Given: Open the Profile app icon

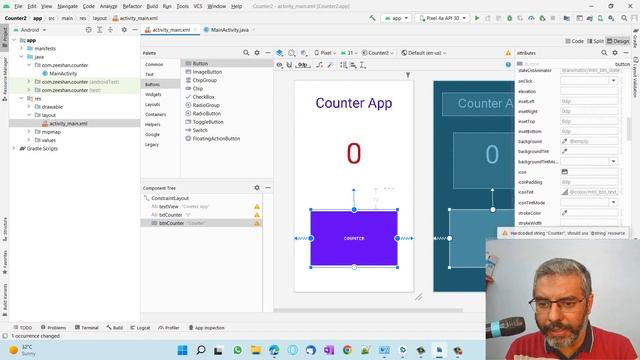Looking at the screenshot, I should (x=531, y=18).
